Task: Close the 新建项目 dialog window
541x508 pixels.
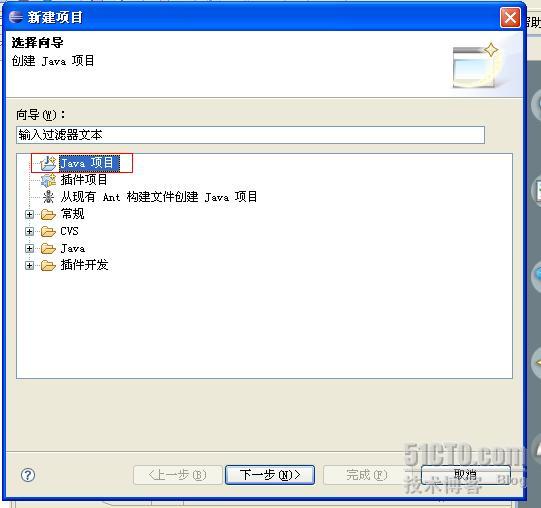Action: pyautogui.click(x=510, y=17)
